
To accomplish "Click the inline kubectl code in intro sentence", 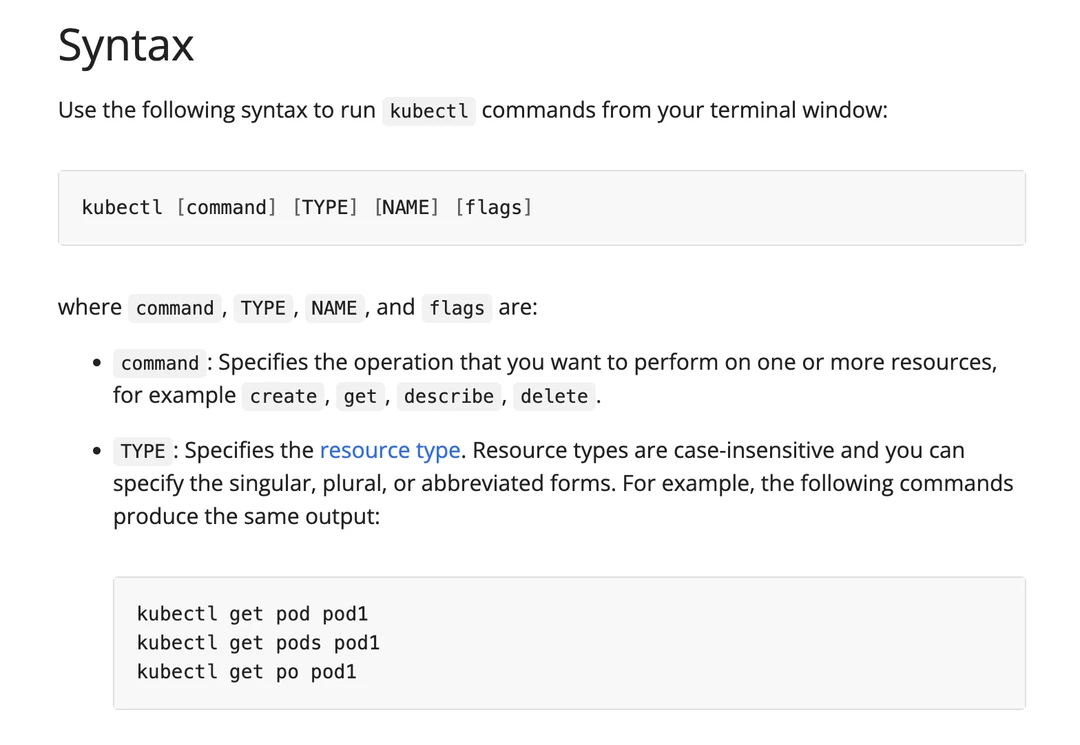I will click(429, 111).
